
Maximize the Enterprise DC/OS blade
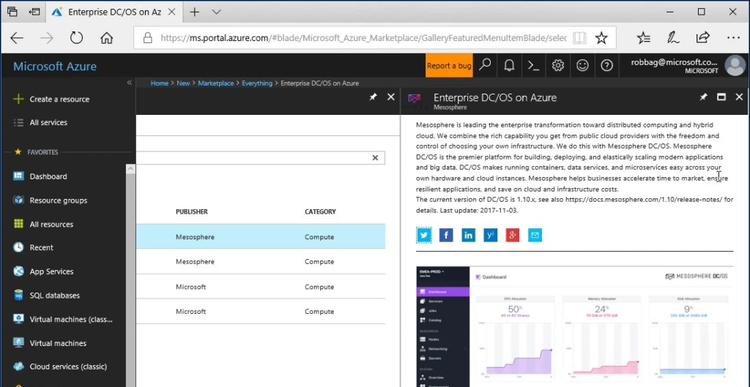(x=721, y=97)
